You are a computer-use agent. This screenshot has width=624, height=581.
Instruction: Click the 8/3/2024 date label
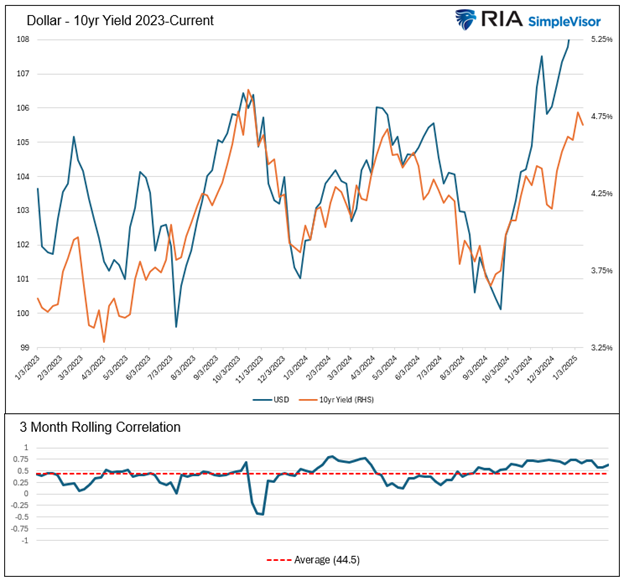[x=453, y=367]
